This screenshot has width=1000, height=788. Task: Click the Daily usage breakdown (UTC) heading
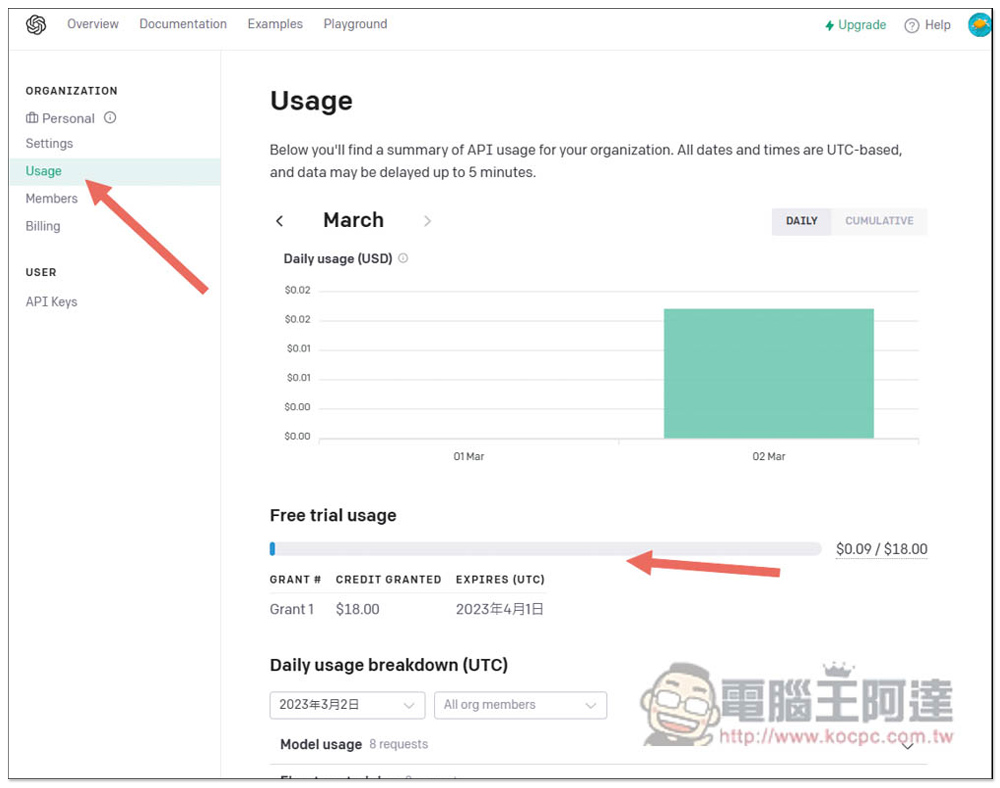pos(388,665)
